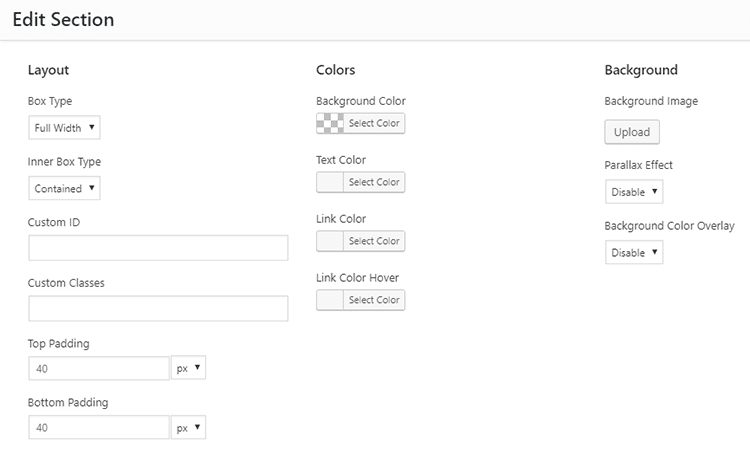Screen dimensions: 750x454
Task: Open the Box Type dropdown
Action: click(x=64, y=128)
